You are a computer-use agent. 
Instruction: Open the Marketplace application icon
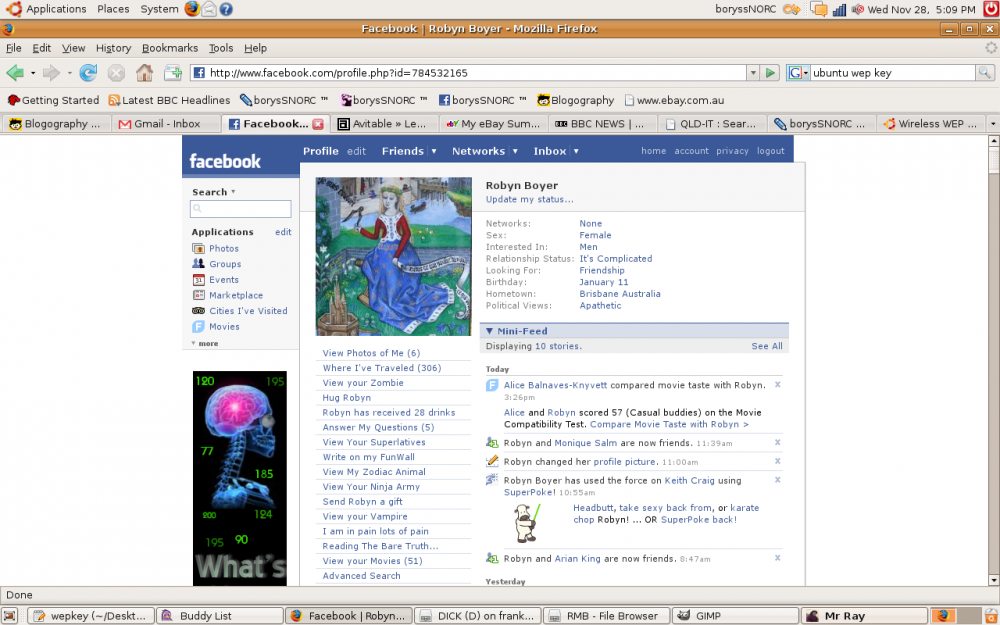(198, 295)
